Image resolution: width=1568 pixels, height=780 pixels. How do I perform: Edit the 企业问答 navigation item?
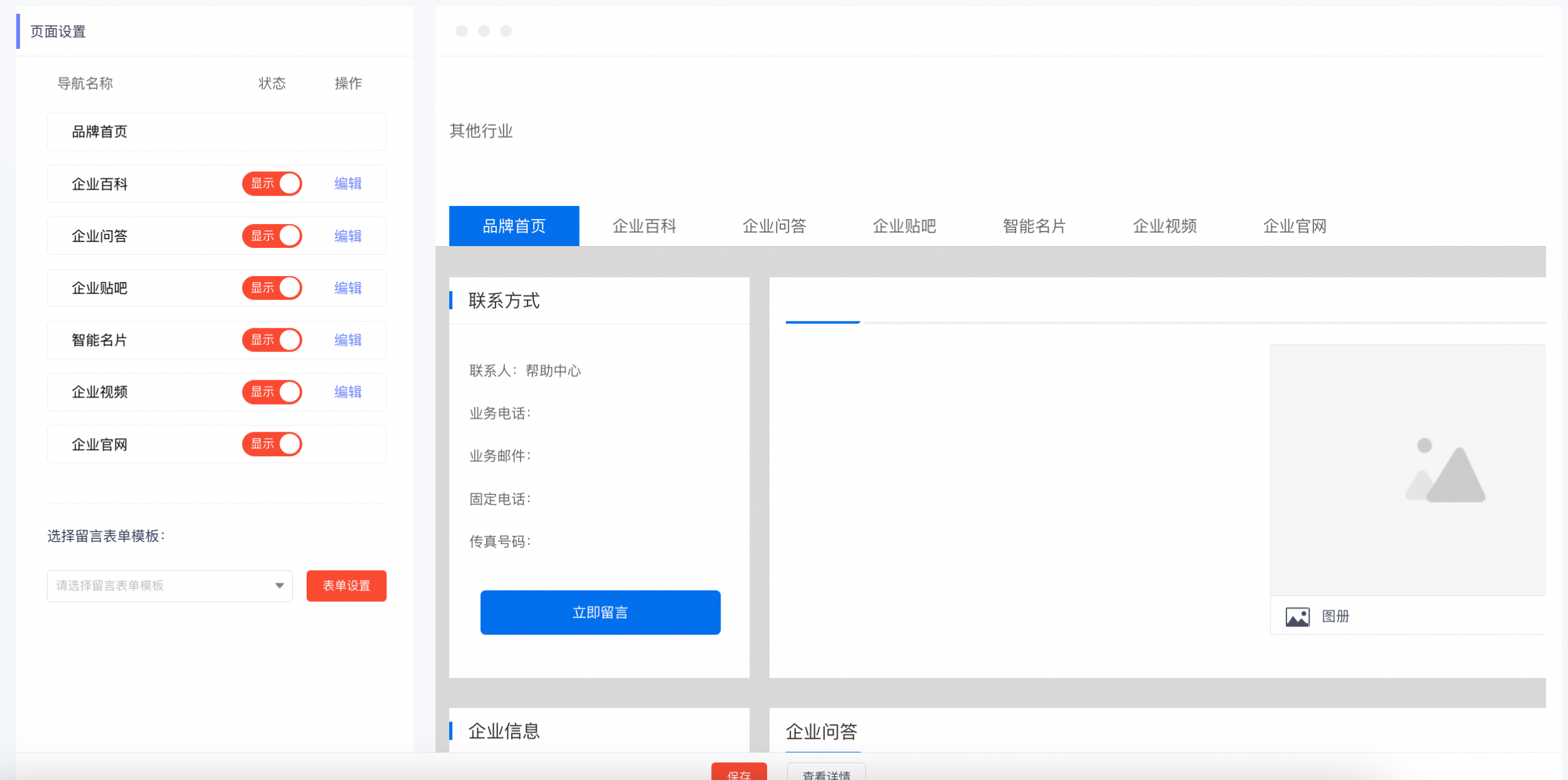coord(348,236)
